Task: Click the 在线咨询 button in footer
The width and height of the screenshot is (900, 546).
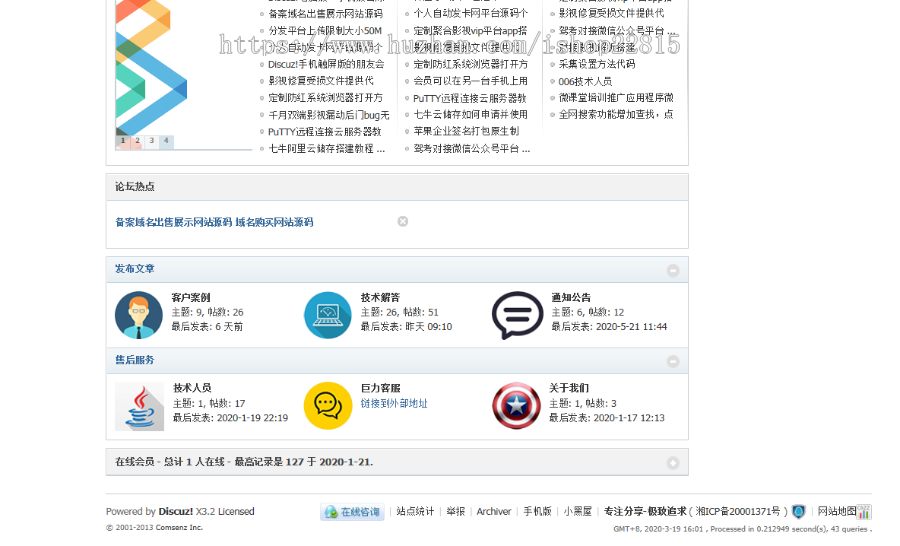Action: click(352, 512)
